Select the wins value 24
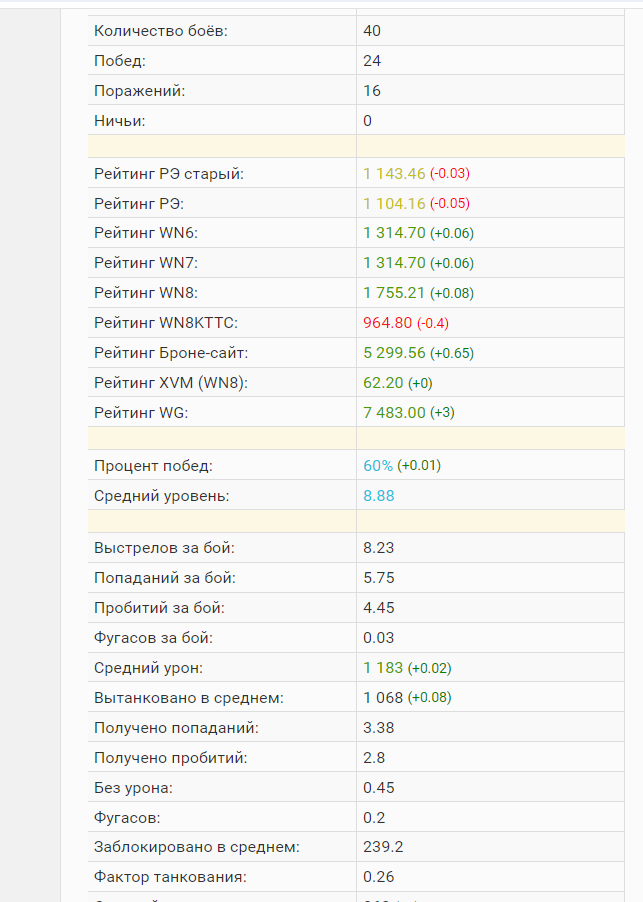 (x=372, y=61)
